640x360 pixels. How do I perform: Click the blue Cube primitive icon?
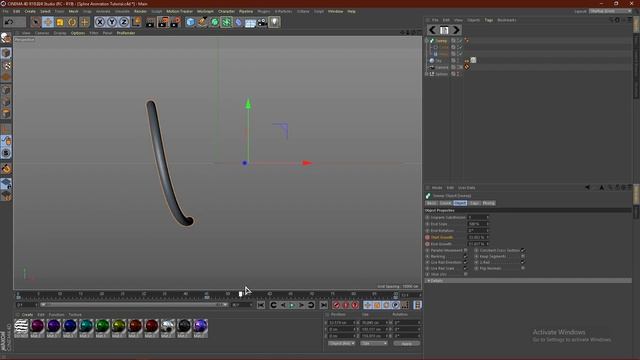coord(190,22)
